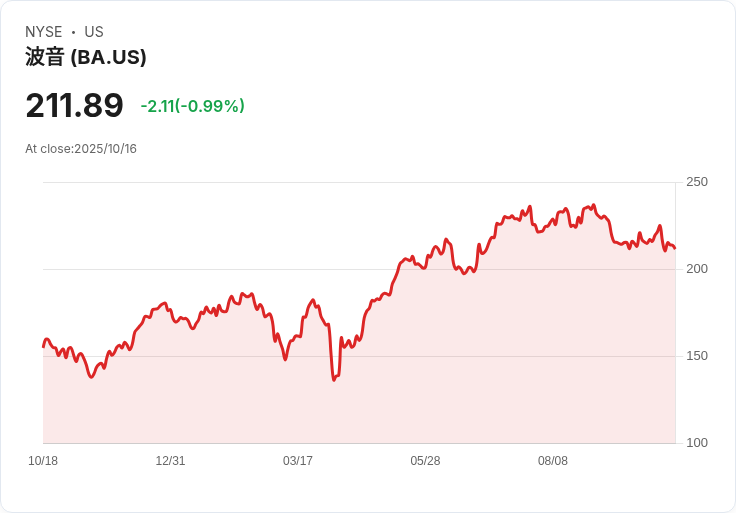Image resolution: width=736 pixels, height=513 pixels.
Task: Click the current price 211.89
Action: (x=74, y=106)
